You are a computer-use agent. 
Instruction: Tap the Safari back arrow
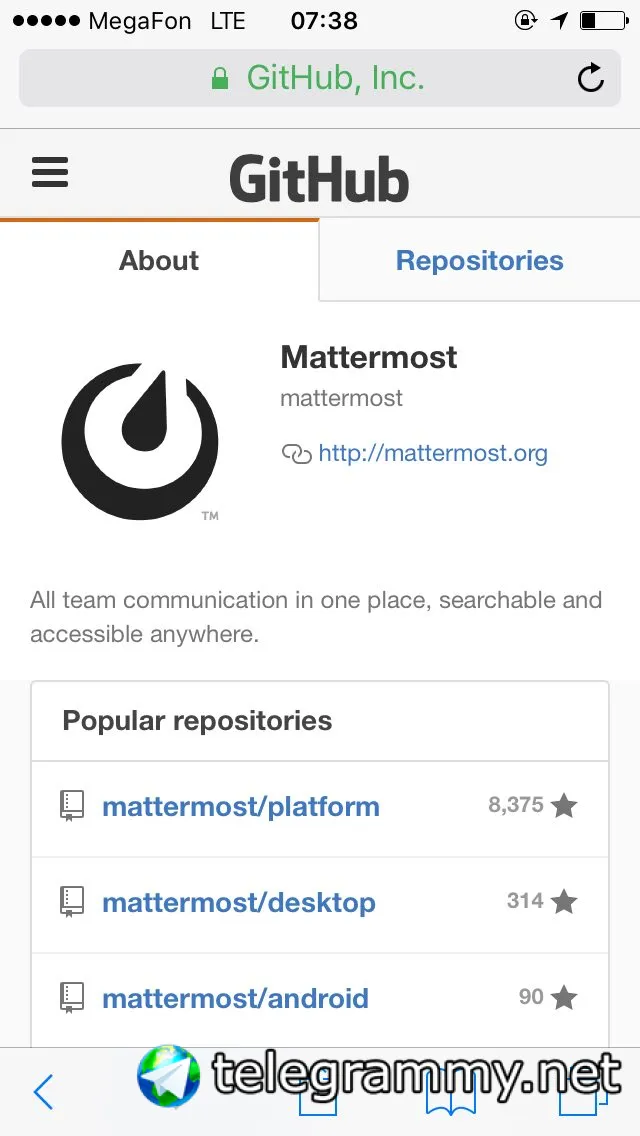pos(43,1092)
